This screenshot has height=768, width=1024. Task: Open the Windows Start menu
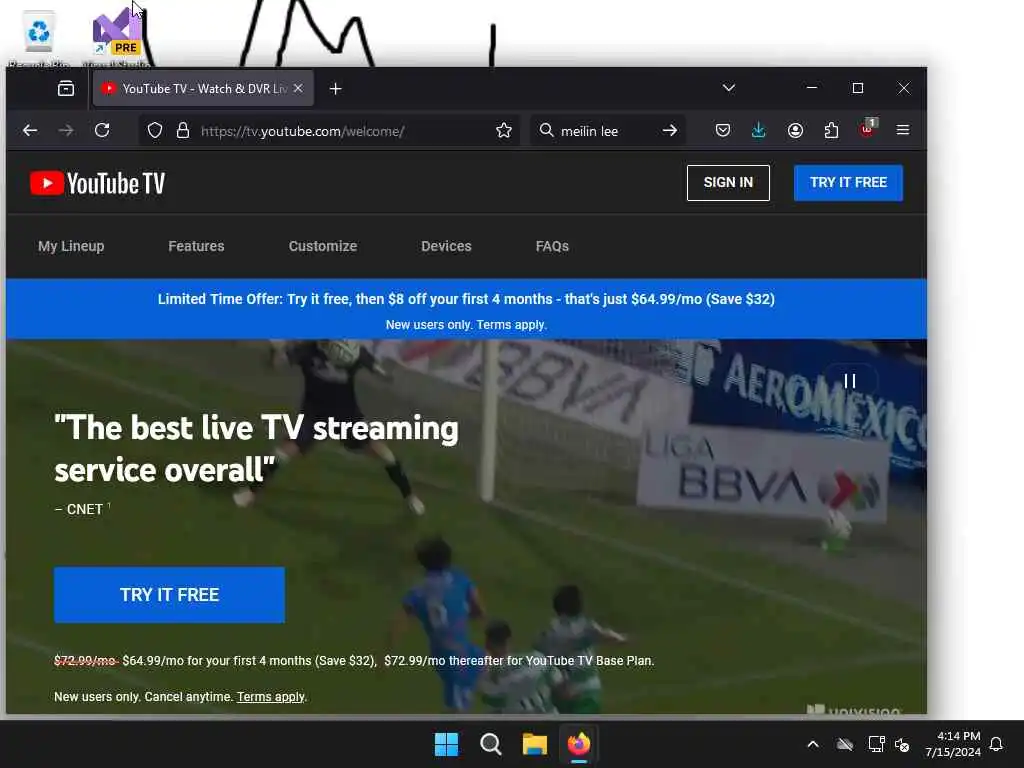[447, 744]
